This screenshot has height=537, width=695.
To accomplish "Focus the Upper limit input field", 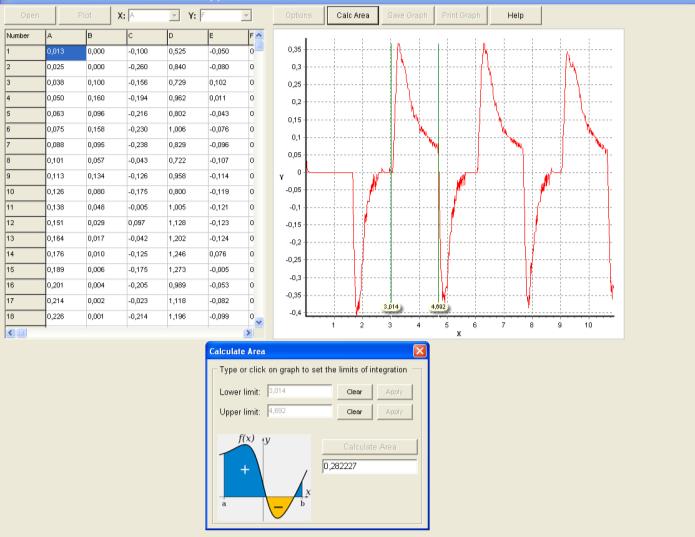I will click(300, 411).
